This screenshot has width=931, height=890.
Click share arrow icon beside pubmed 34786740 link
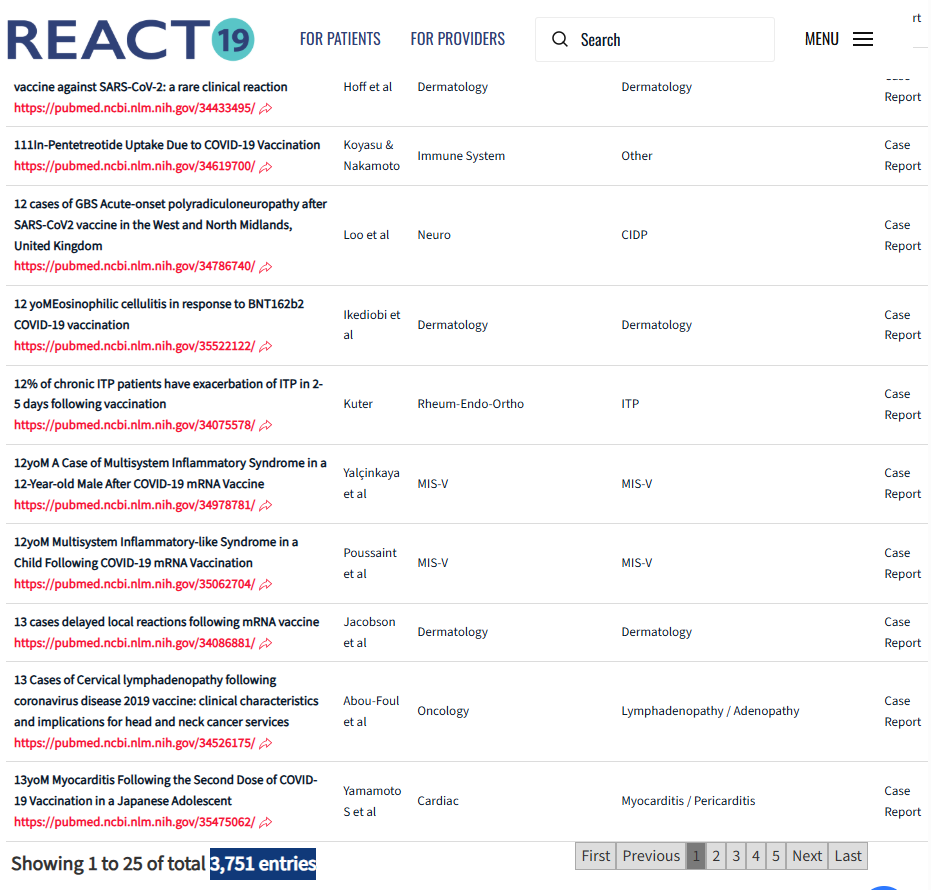(x=266, y=267)
